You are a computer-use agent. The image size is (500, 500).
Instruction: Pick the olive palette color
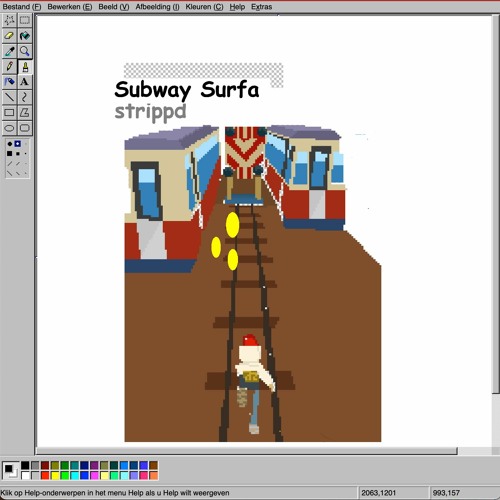pos(55,465)
